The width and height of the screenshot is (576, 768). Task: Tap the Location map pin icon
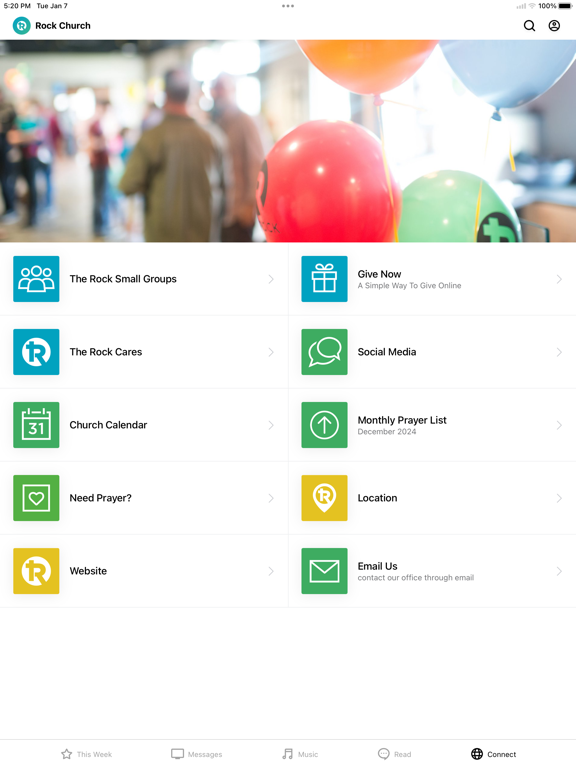coord(324,498)
